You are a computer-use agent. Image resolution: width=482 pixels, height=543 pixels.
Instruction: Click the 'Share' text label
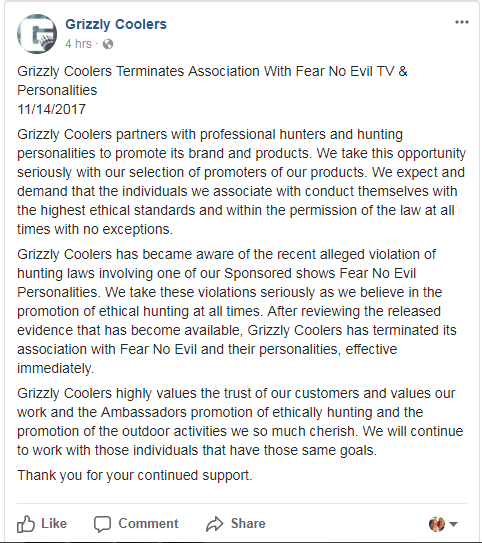click(x=248, y=523)
